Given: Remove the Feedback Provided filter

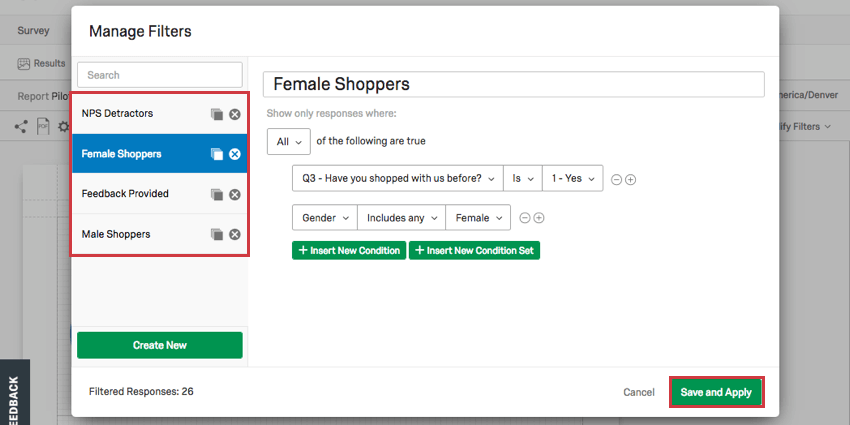Looking at the screenshot, I should click(234, 195).
